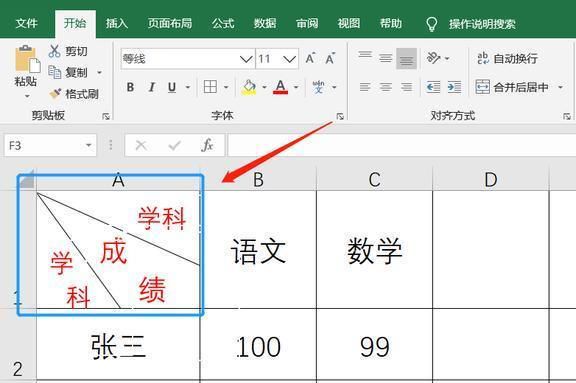Apply yellow fill color bucket

coord(249,87)
